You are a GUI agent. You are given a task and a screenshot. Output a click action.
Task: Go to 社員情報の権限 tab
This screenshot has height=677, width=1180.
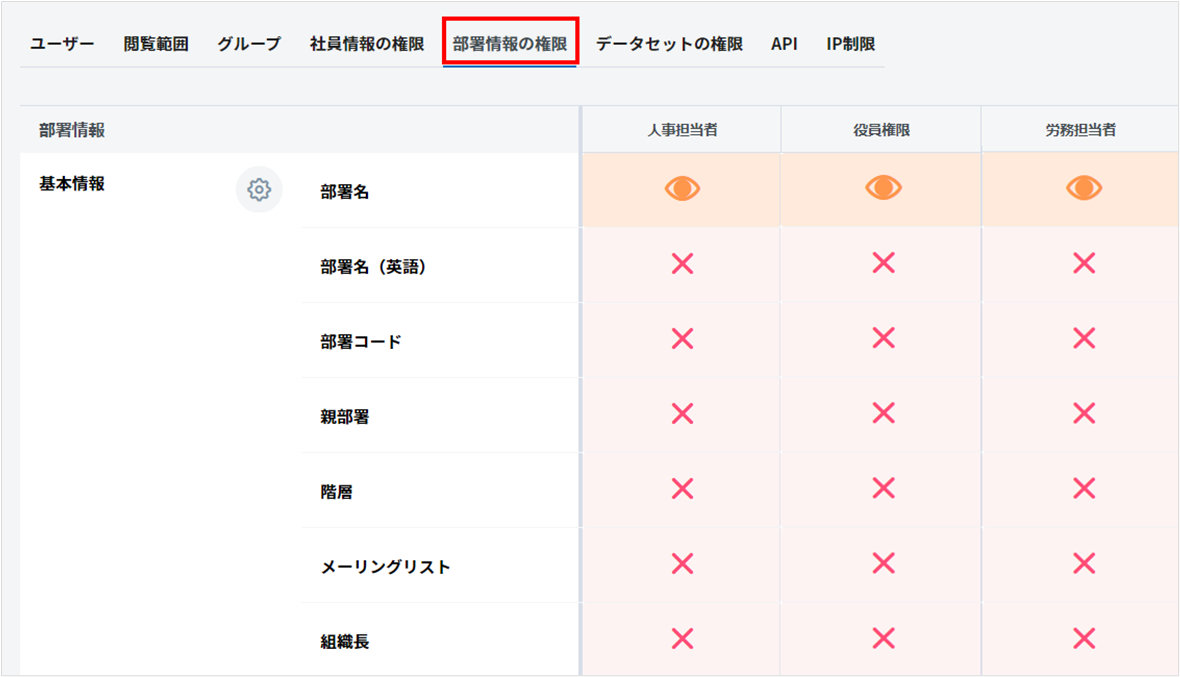tap(367, 44)
